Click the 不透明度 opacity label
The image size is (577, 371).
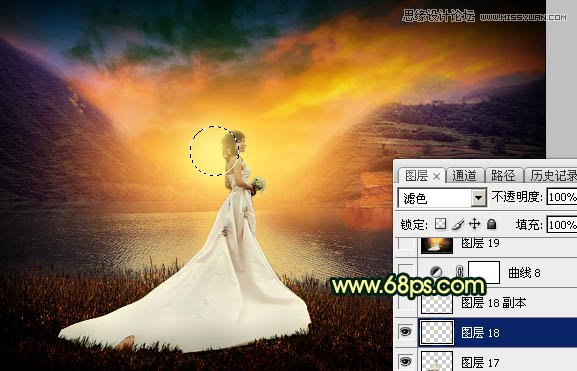517,197
